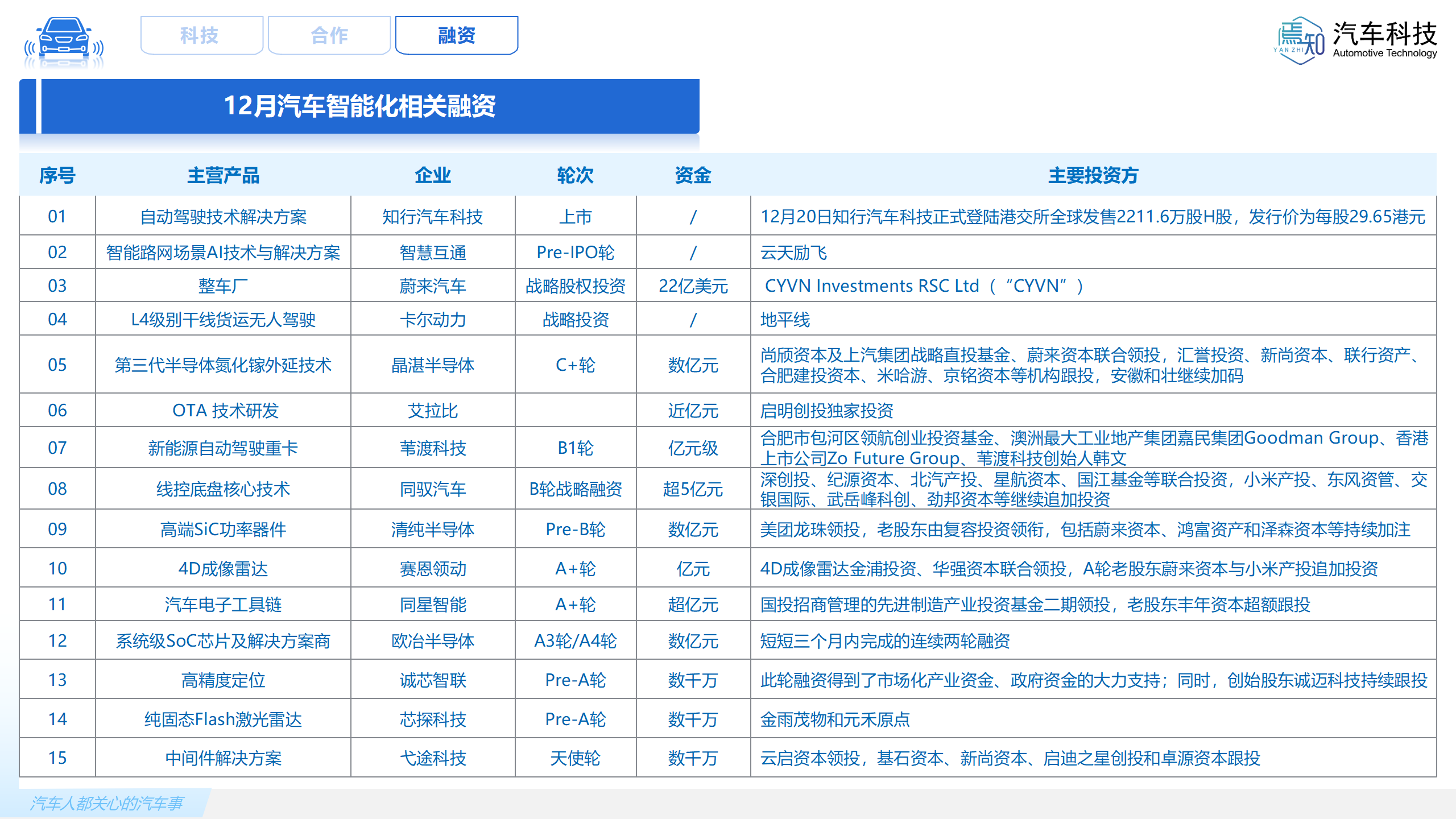Image resolution: width=1456 pixels, height=819 pixels.
Task: Click the 上市 round cell
Action: tap(576, 216)
